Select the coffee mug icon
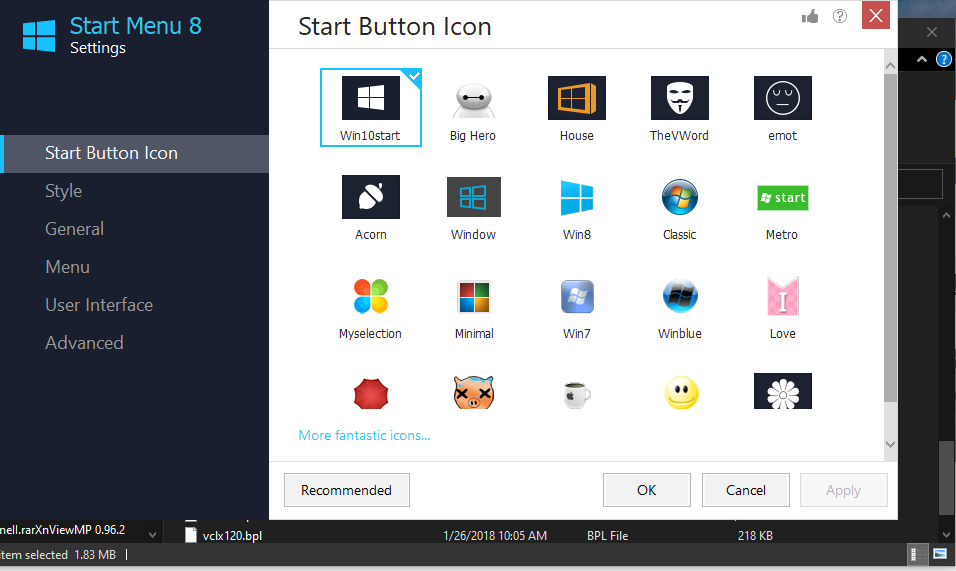 point(577,394)
